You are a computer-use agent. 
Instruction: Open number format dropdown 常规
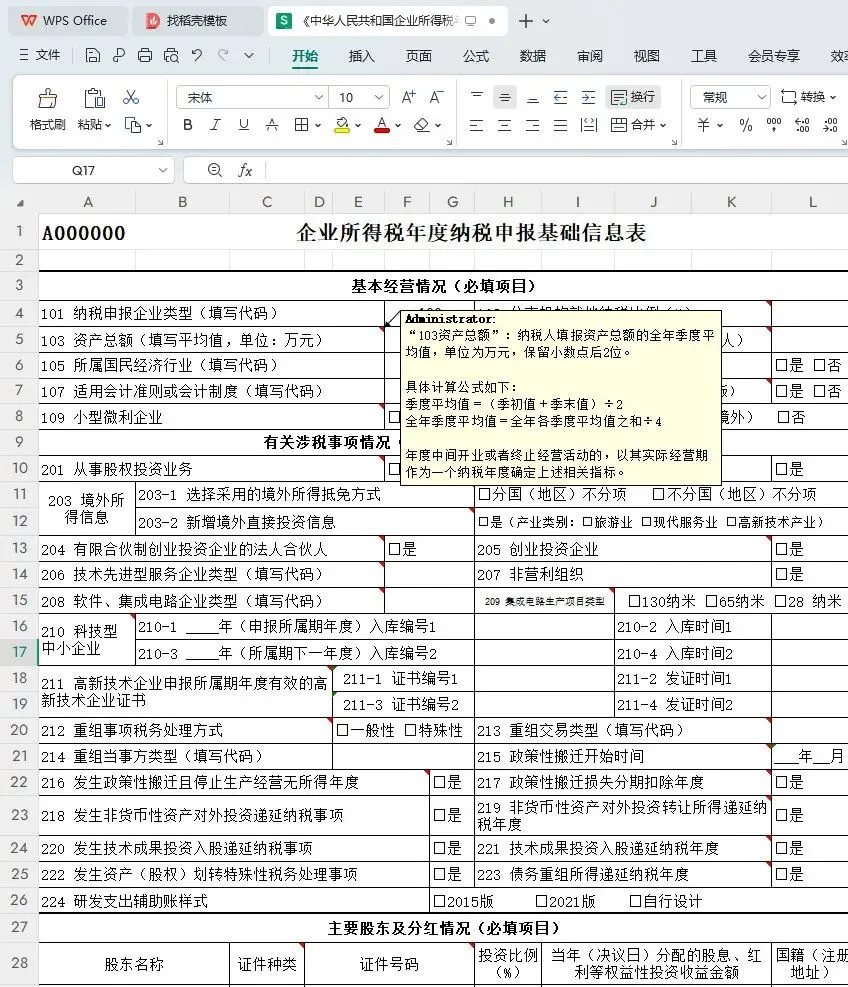[x=761, y=97]
